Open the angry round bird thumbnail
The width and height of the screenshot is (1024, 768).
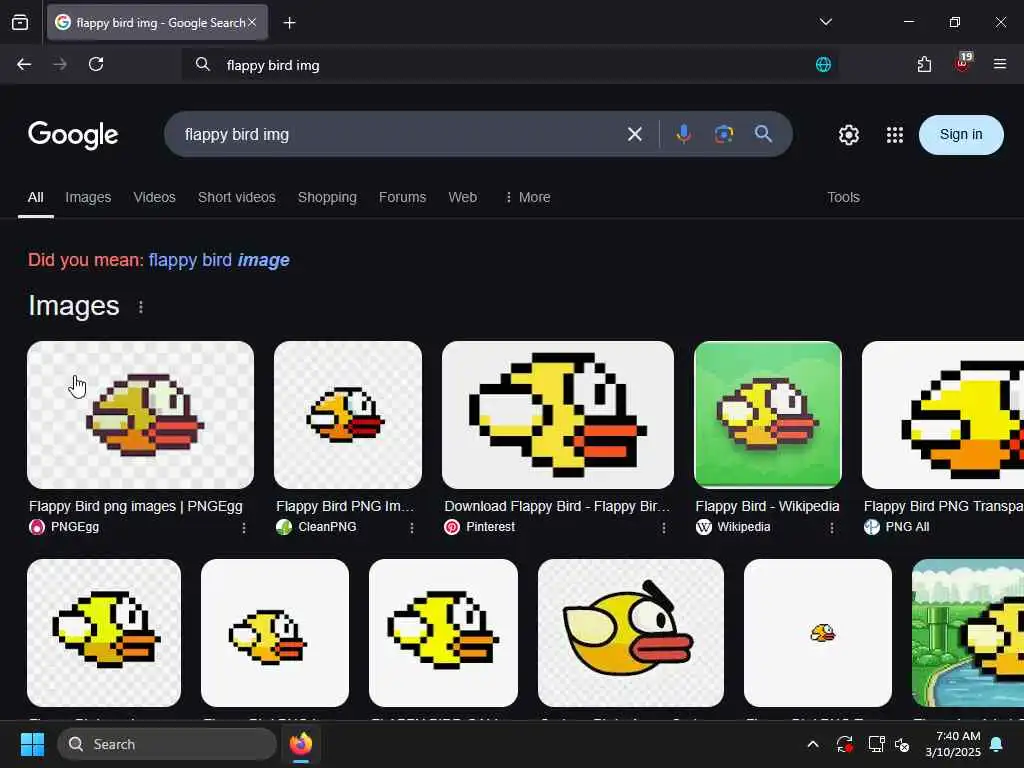point(631,633)
